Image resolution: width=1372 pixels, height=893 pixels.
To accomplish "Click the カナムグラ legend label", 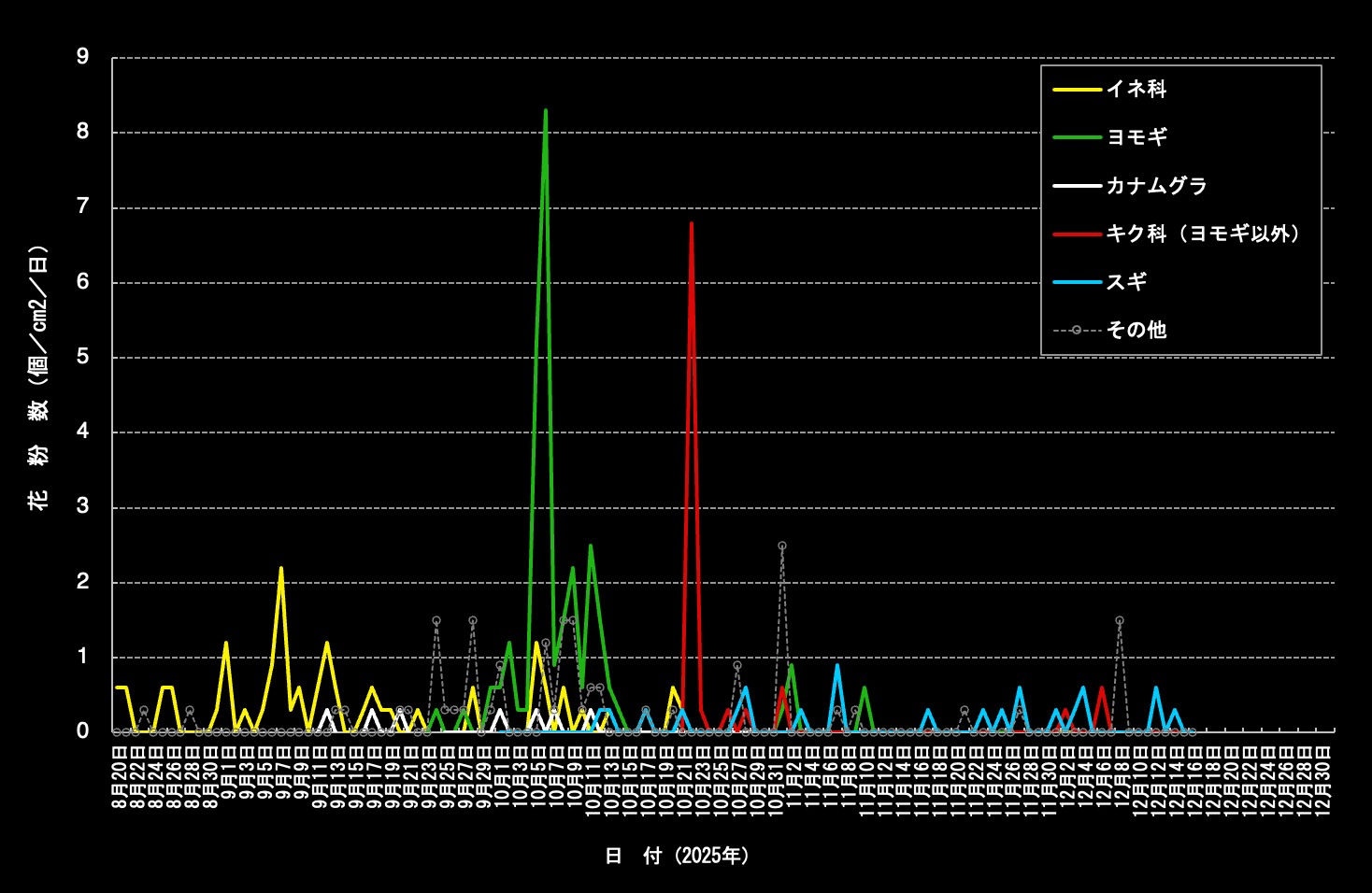I will point(1156,186).
